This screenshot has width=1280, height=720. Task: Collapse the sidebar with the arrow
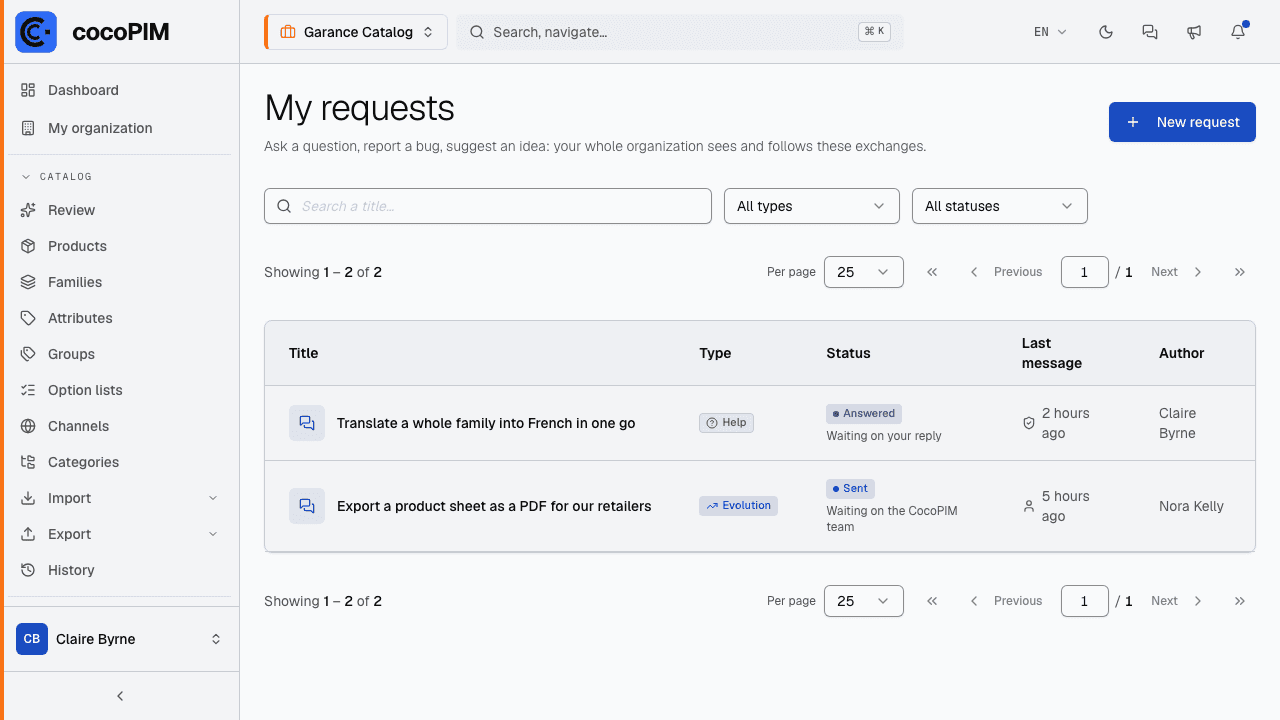120,696
